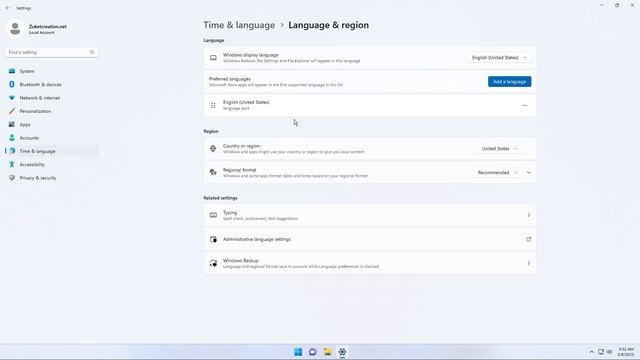Click the English (United States) language entry

[370, 106]
